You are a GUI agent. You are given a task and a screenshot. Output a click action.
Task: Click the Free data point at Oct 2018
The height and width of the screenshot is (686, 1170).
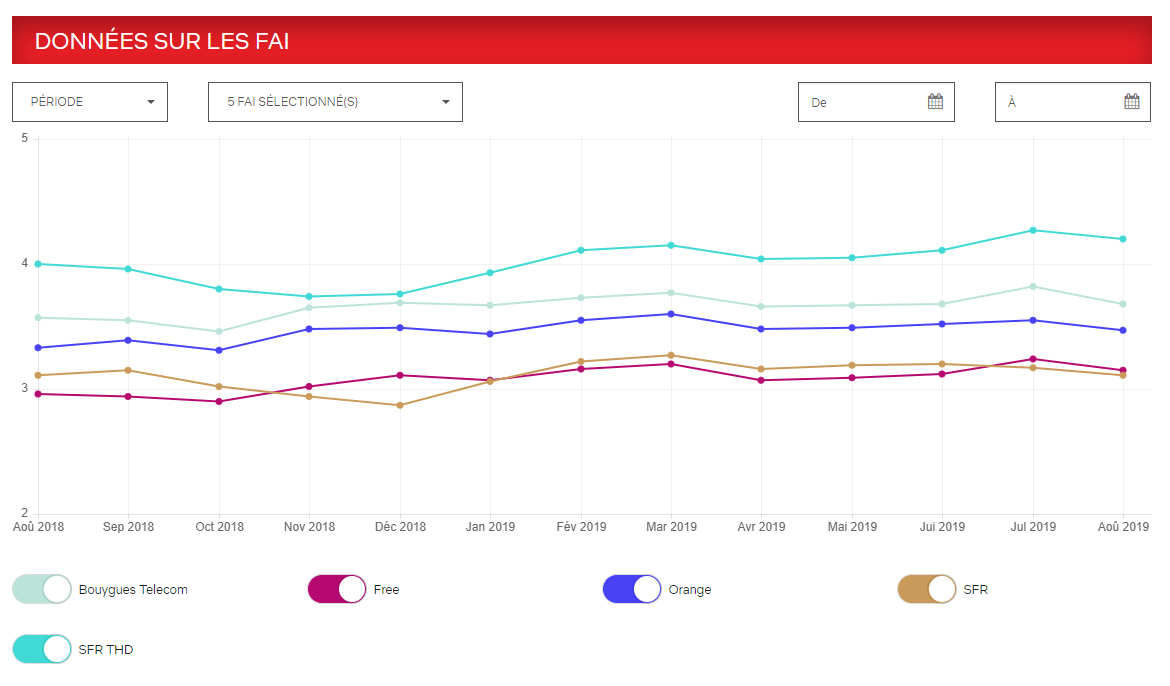click(219, 402)
